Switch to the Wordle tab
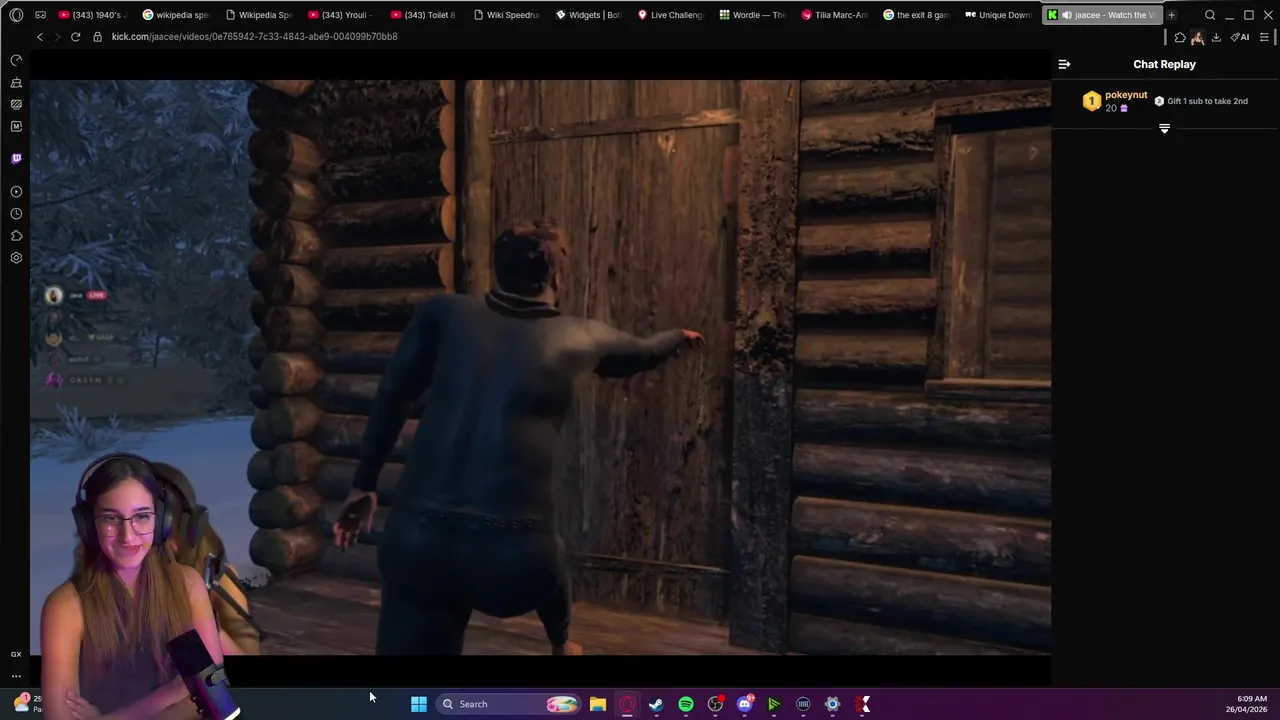This screenshot has height=720, width=1280. (x=753, y=15)
